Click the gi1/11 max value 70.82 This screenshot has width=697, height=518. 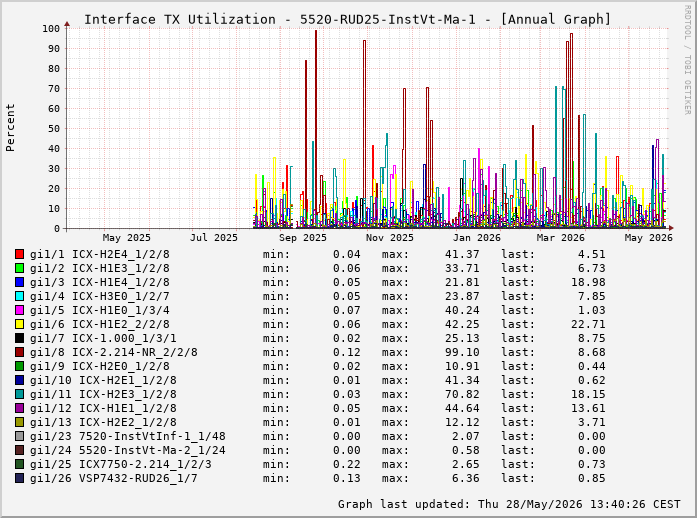tap(462, 394)
